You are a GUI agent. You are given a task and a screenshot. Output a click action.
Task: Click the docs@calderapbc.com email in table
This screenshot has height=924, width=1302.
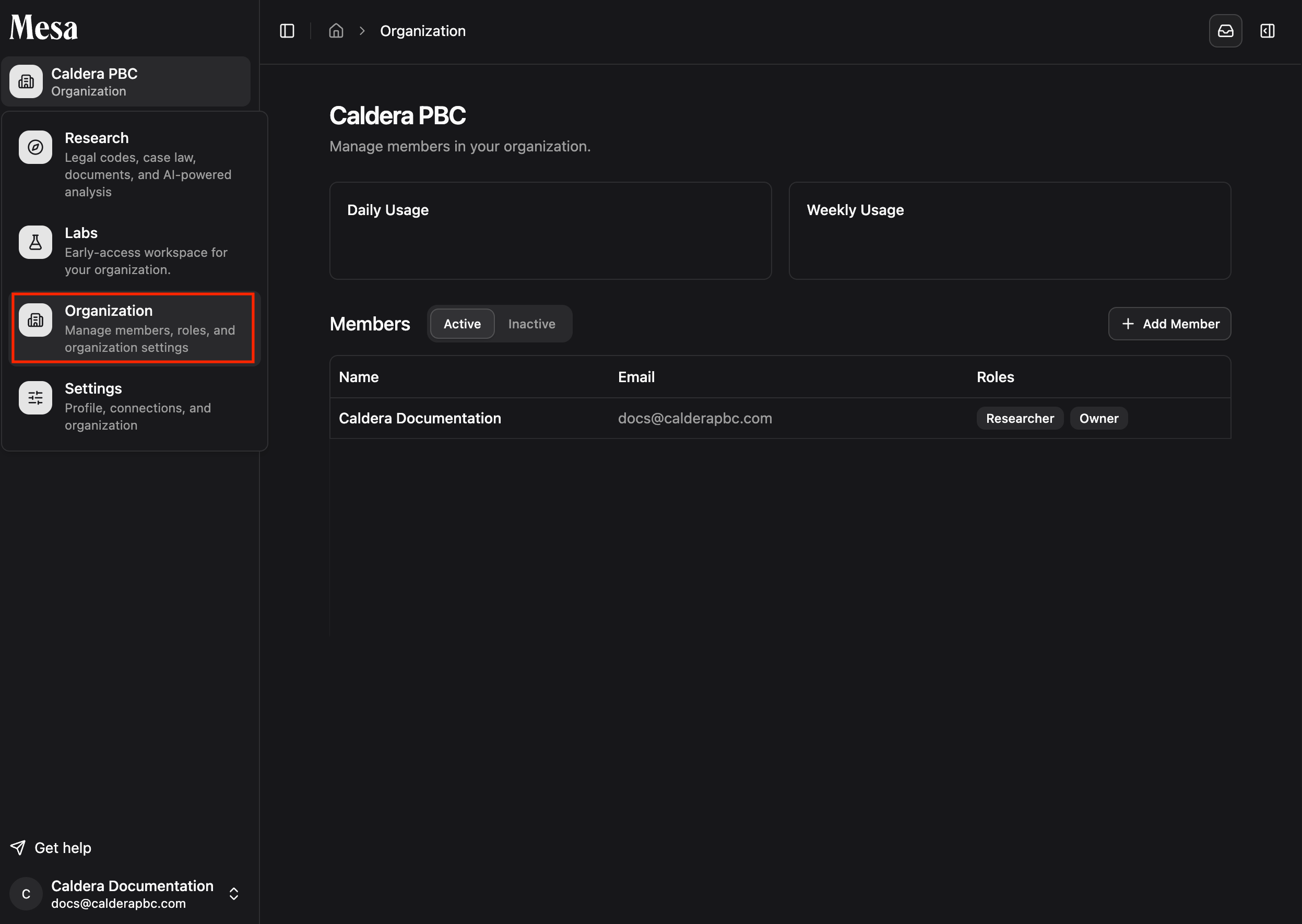(695, 418)
